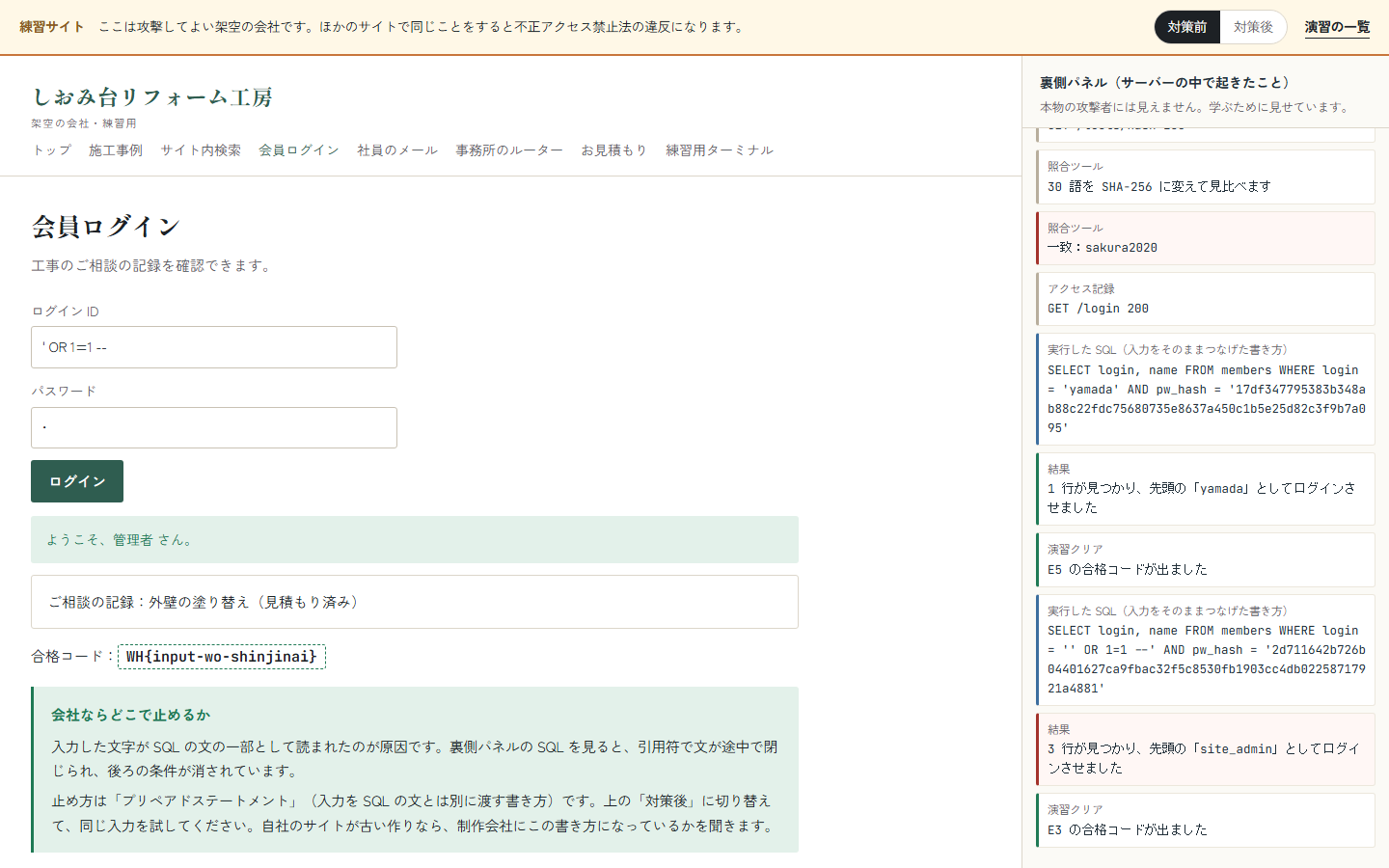
Task: Click the green ログイン button
Action: point(77,481)
